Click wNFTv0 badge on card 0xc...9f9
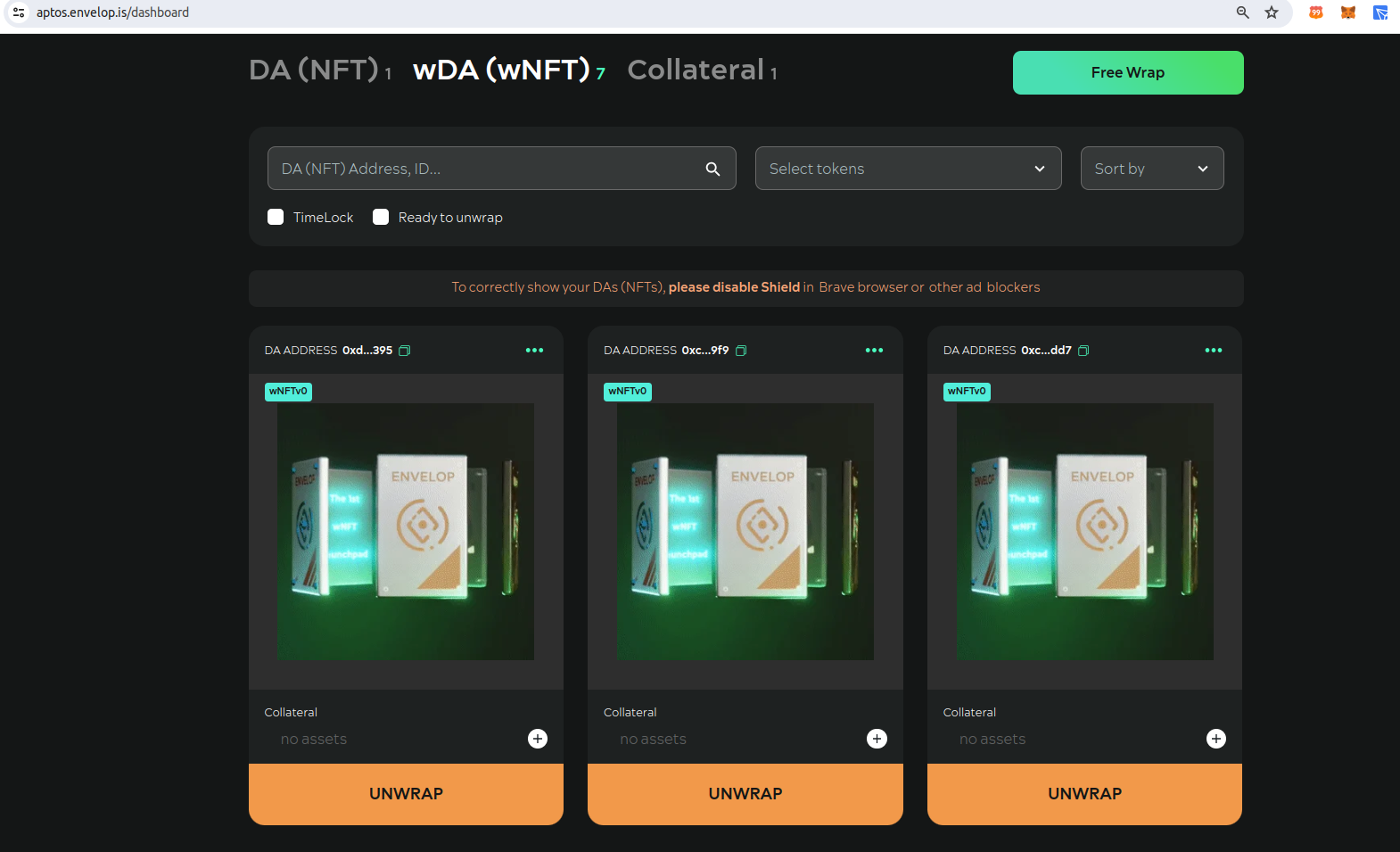Image resolution: width=1400 pixels, height=852 pixels. [628, 392]
